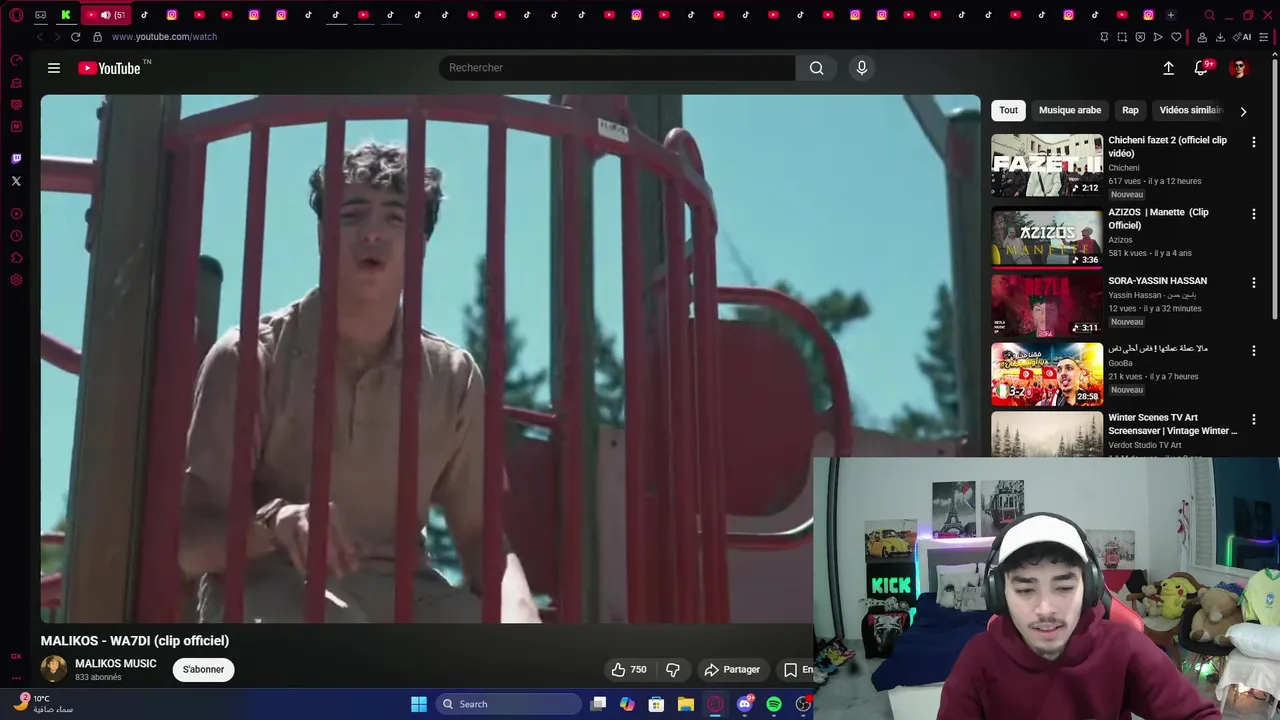This screenshot has height=720, width=1280.
Task: Open the GooBa video thumbnail
Action: pyautogui.click(x=1047, y=374)
